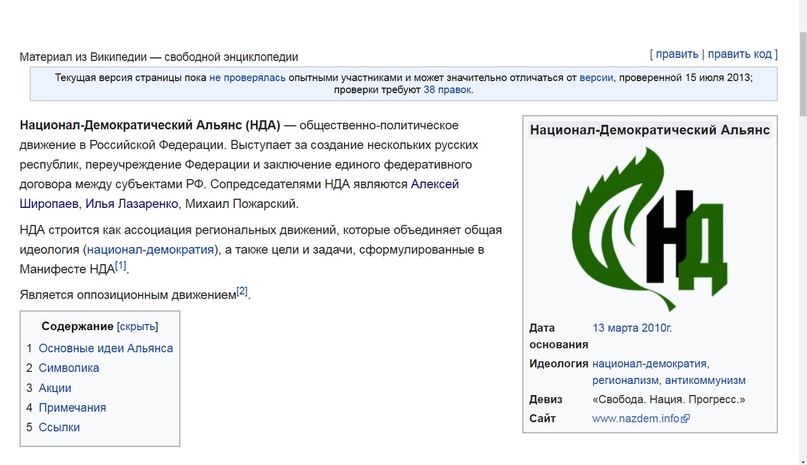The image size is (807, 465).
Task: Open the НДА green flame logo image
Action: coord(650,229)
